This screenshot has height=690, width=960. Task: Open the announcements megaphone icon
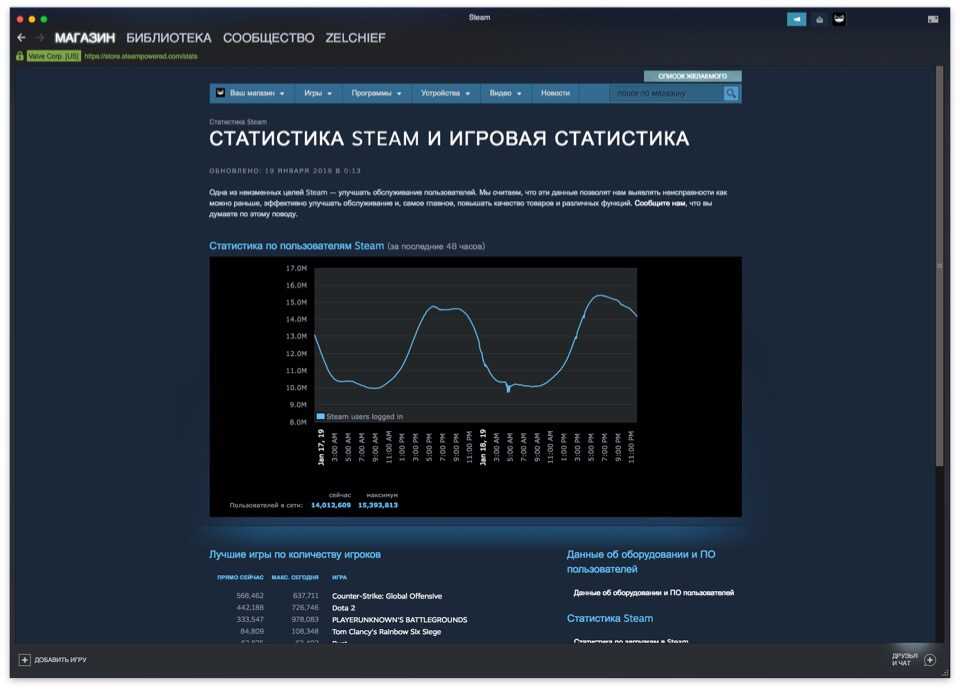point(796,19)
